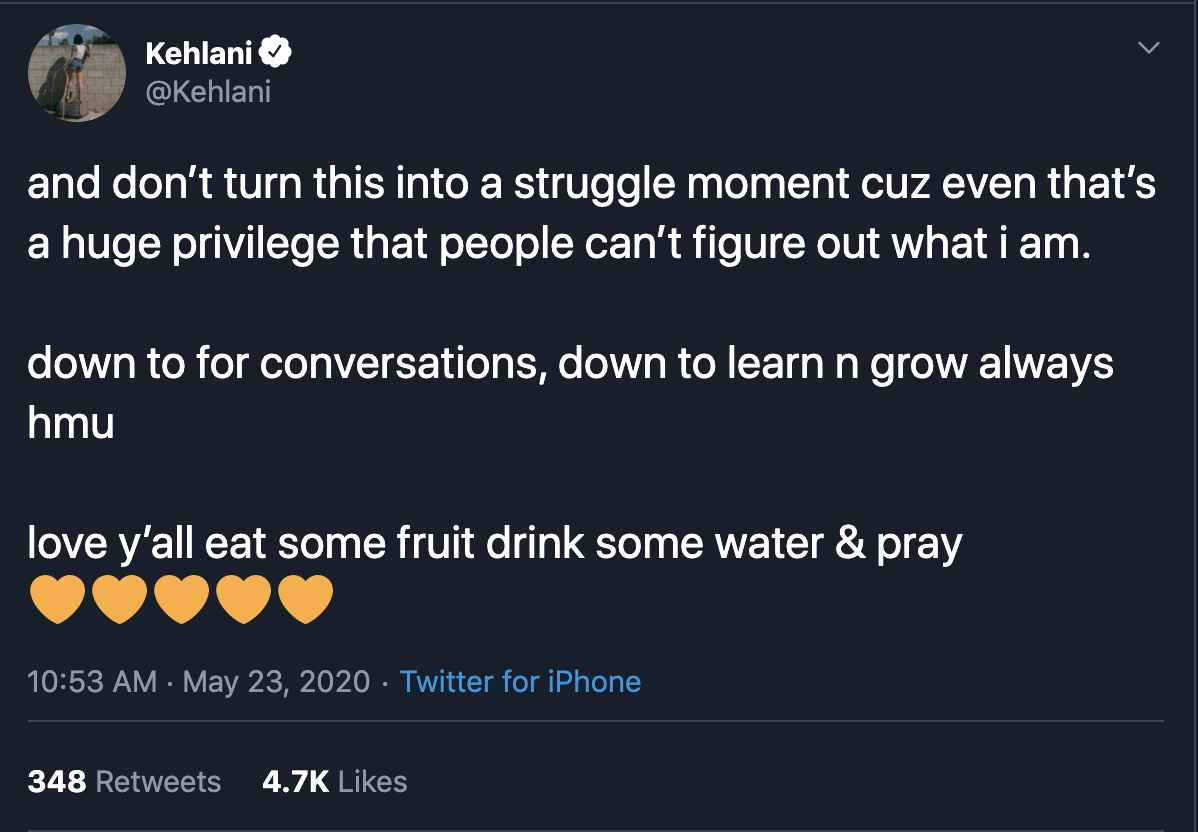This screenshot has width=1198, height=832.
Task: Open the Kehlani display name link
Action: 199,53
